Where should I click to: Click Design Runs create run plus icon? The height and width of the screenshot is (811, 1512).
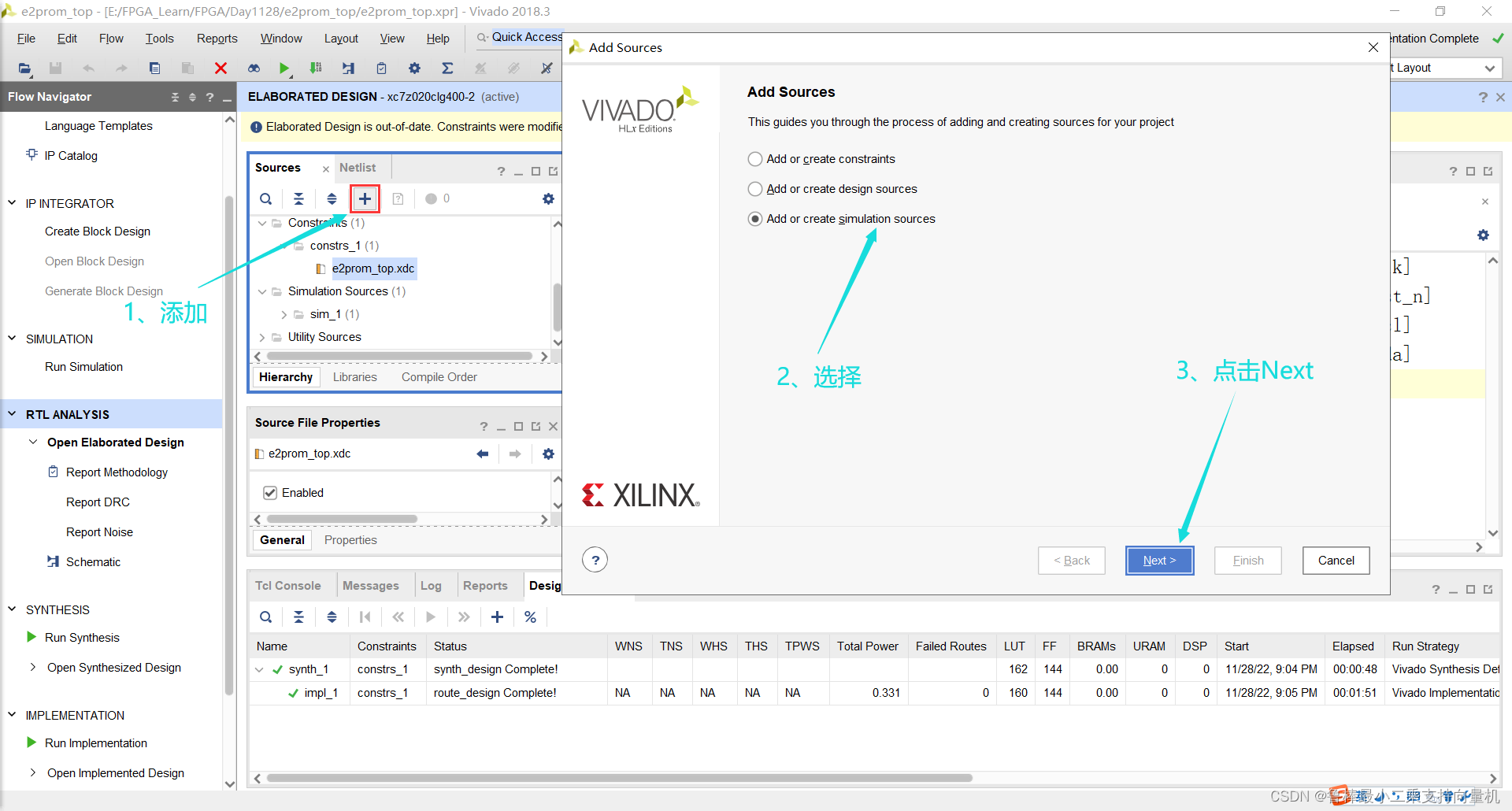click(497, 617)
